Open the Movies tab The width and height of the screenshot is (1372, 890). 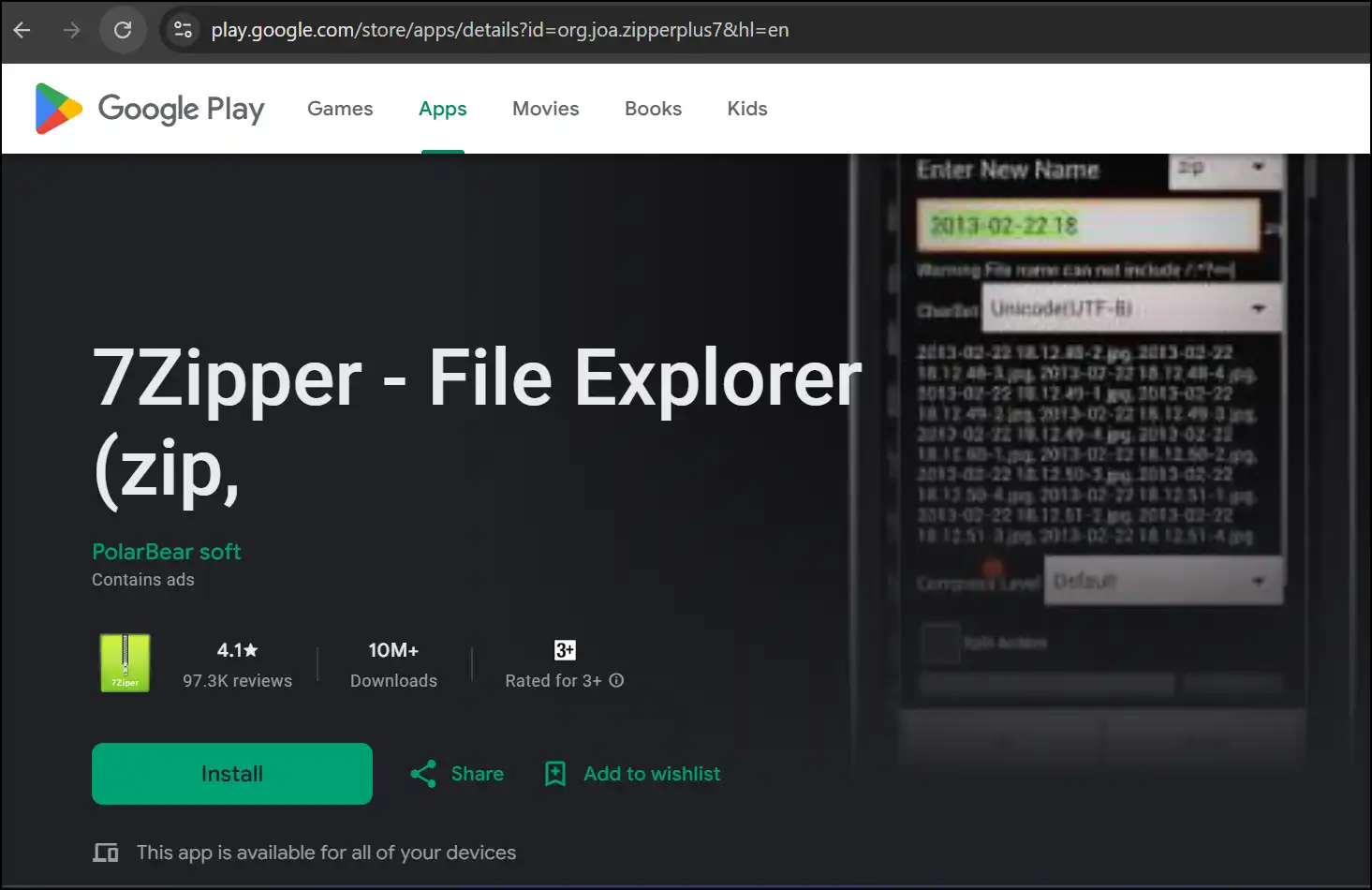pyautogui.click(x=546, y=109)
